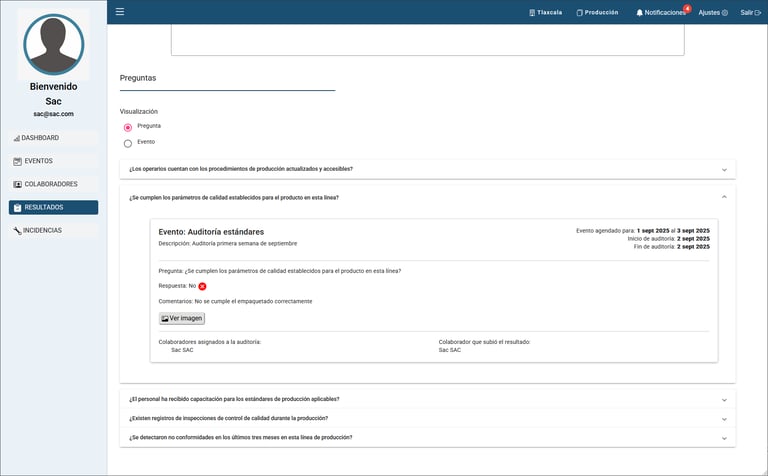
Task: Expand the no conformidades question
Action: tap(428, 437)
